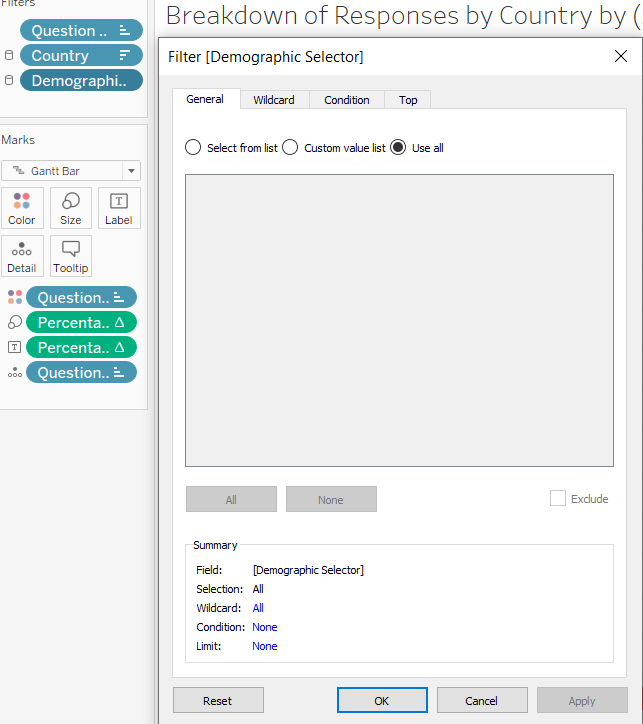
Task: Click the blue Condition None link in Summary
Action: [x=265, y=627]
